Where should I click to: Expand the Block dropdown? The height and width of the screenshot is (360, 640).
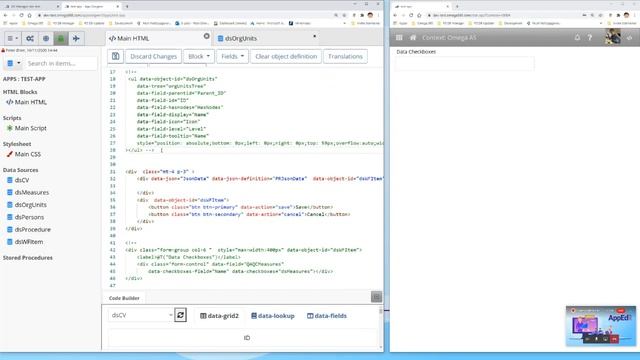(x=199, y=56)
